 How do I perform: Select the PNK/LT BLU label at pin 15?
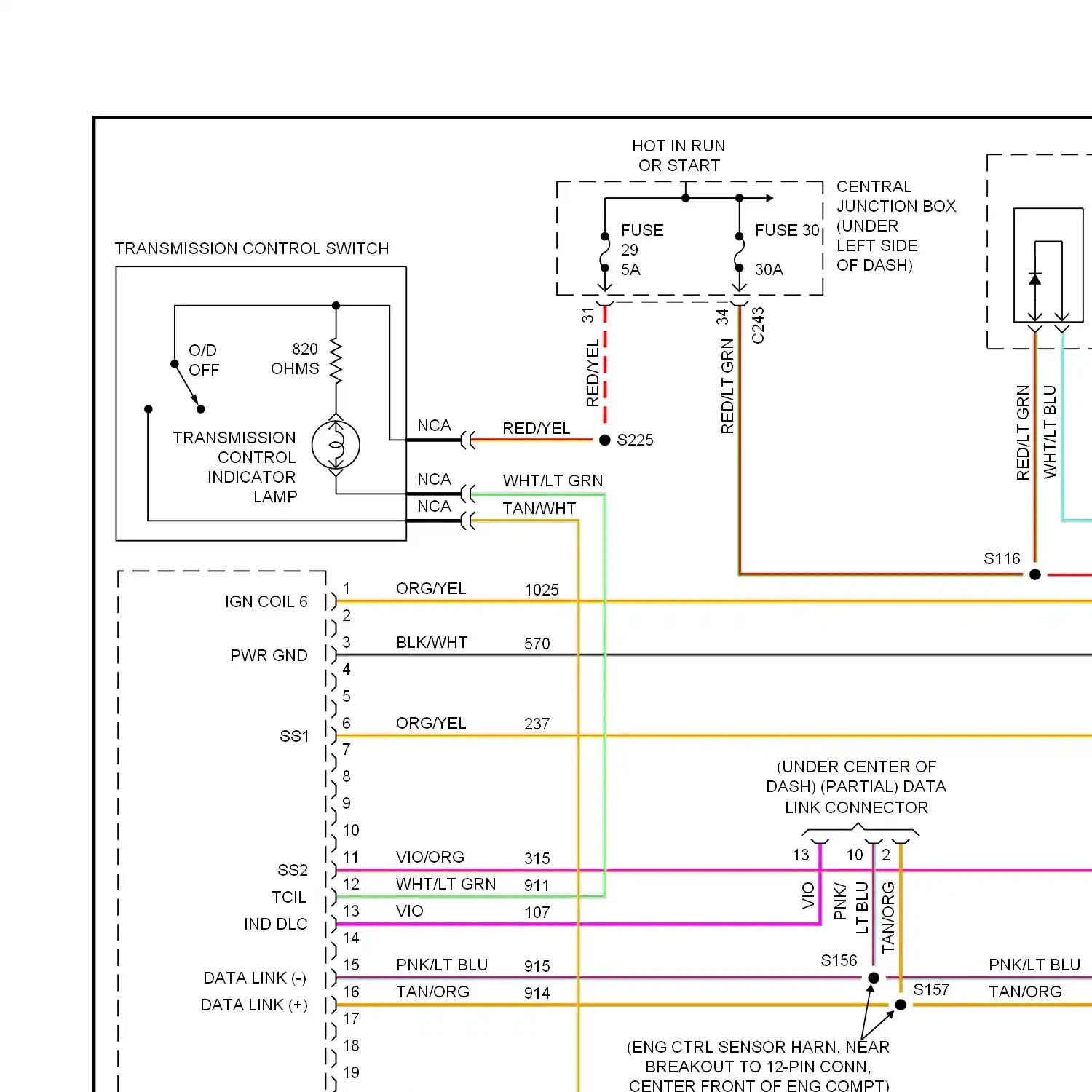pyautogui.click(x=442, y=965)
